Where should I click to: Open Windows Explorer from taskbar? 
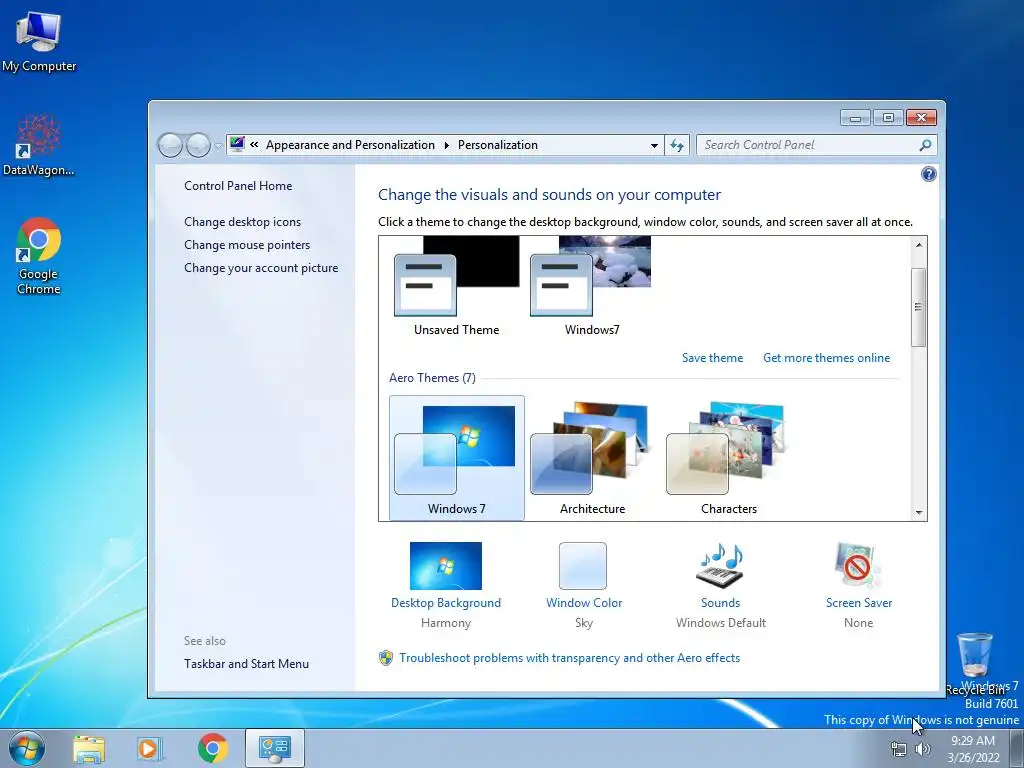coord(89,748)
